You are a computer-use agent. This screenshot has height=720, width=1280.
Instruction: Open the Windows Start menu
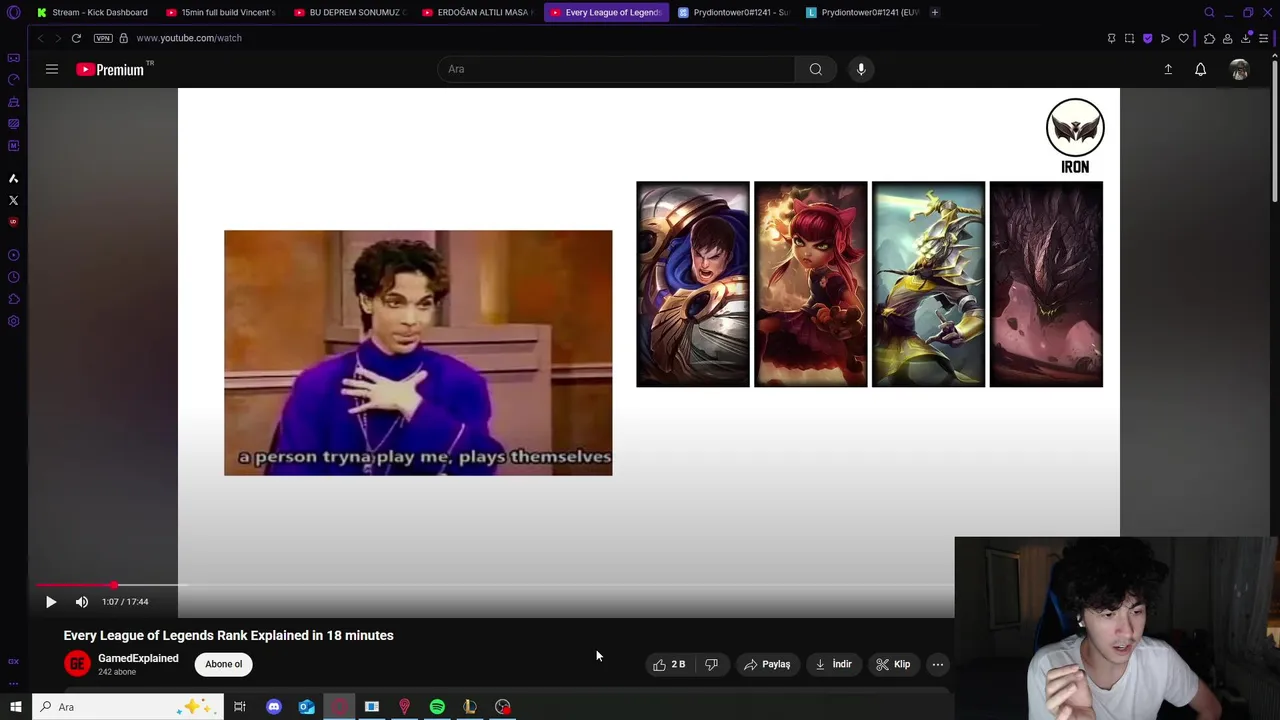tap(16, 707)
